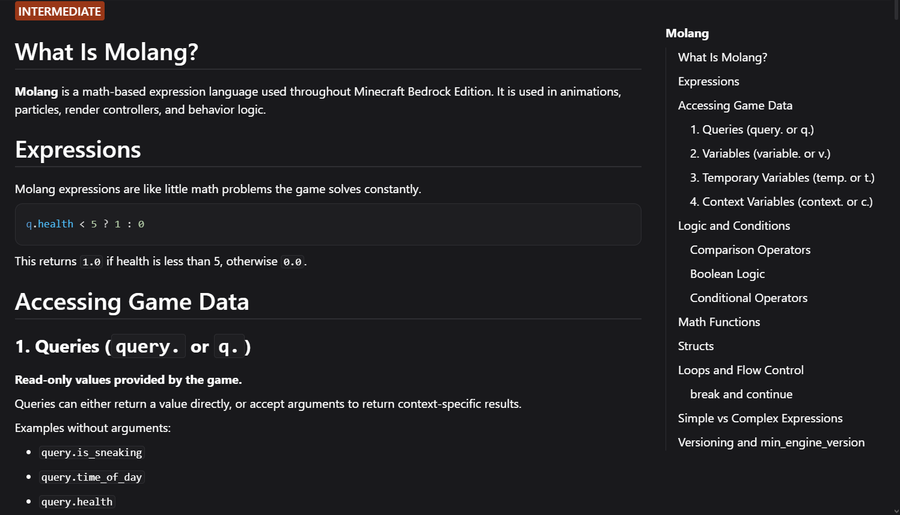
Task: Open the Comparison Operators link
Action: (750, 249)
